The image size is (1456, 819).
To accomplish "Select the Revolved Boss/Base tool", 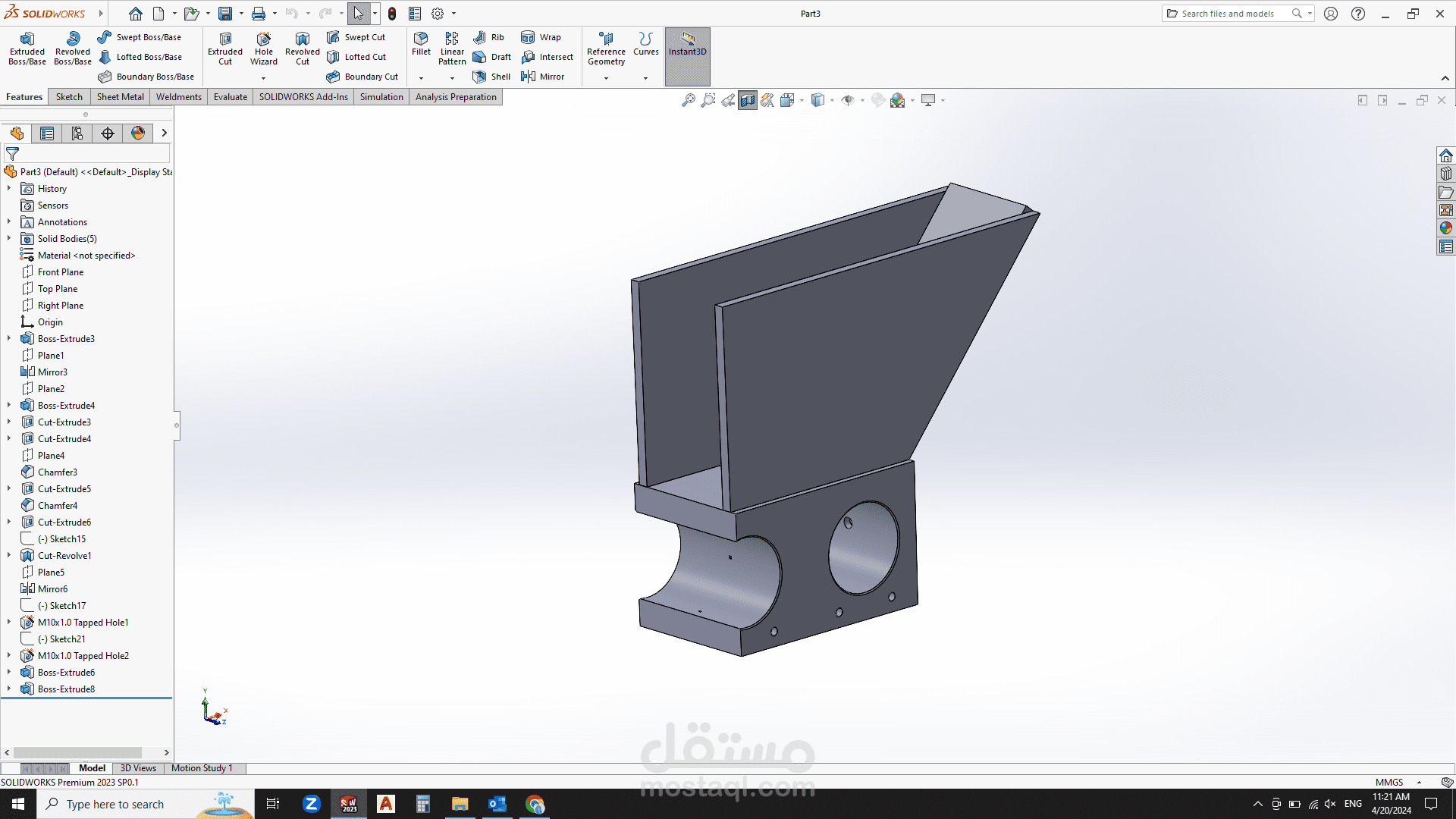I will click(73, 49).
